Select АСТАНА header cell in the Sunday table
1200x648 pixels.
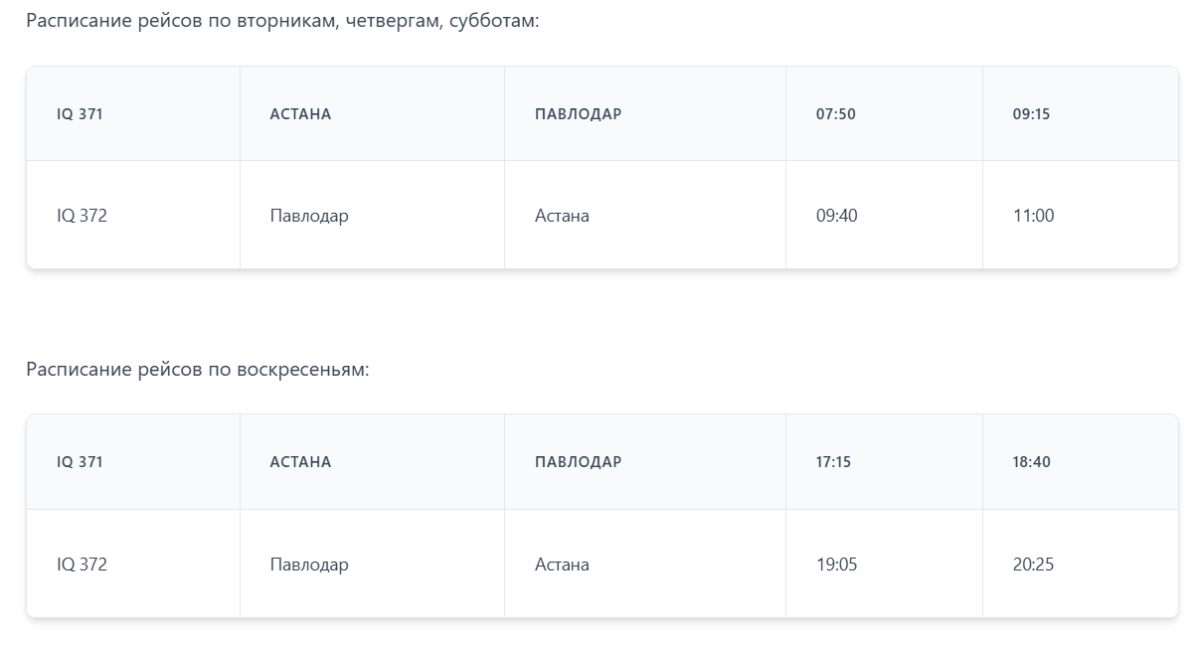point(372,462)
